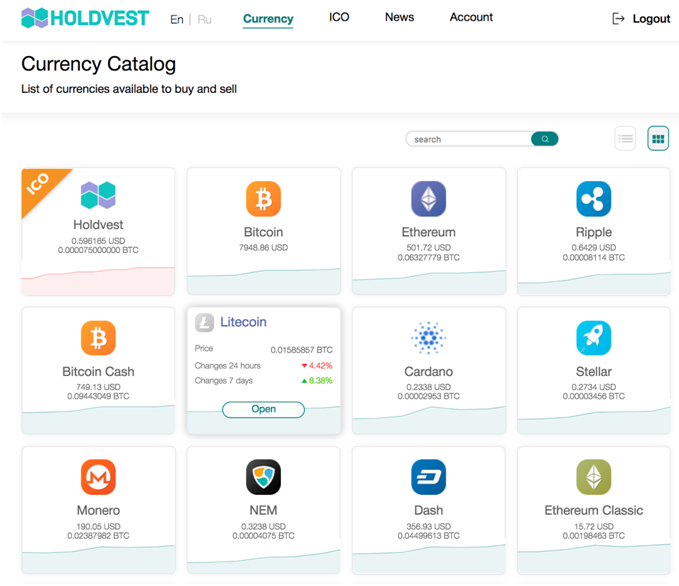This screenshot has height=586, width=679.
Task: Select English language
Action: click(177, 19)
